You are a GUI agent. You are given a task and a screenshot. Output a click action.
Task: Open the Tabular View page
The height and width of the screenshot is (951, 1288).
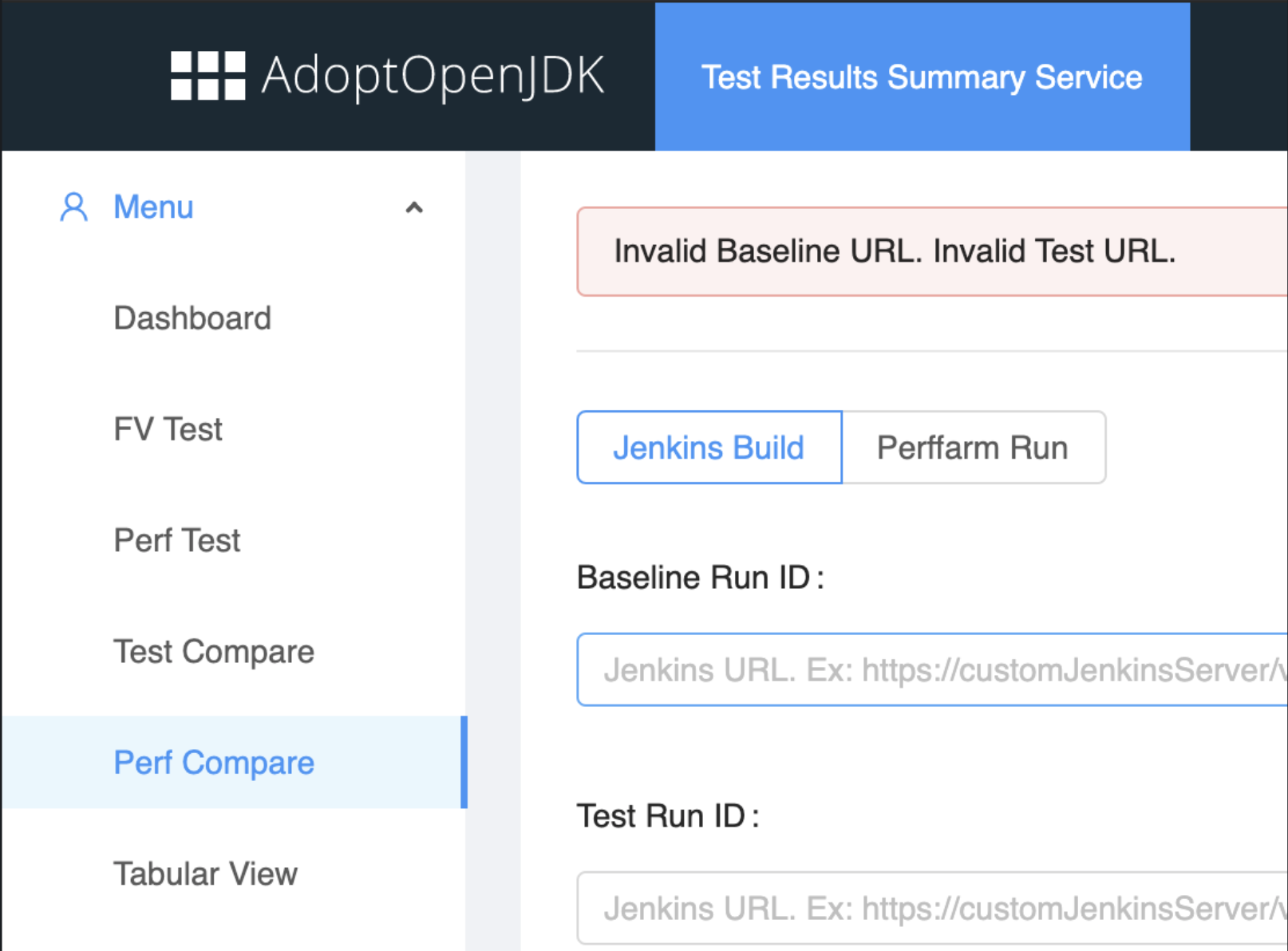pyautogui.click(x=205, y=873)
